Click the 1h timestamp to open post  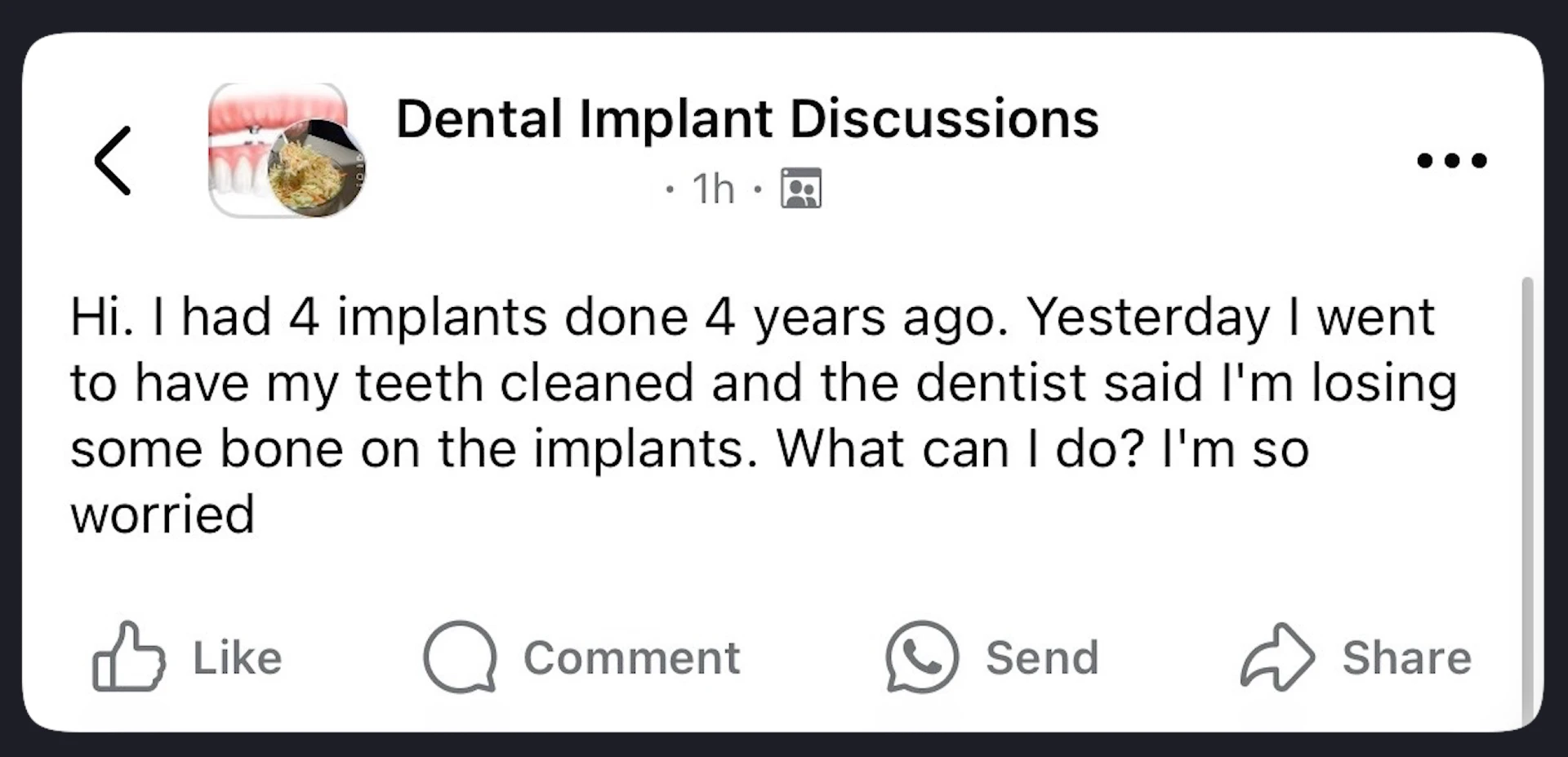(x=712, y=188)
